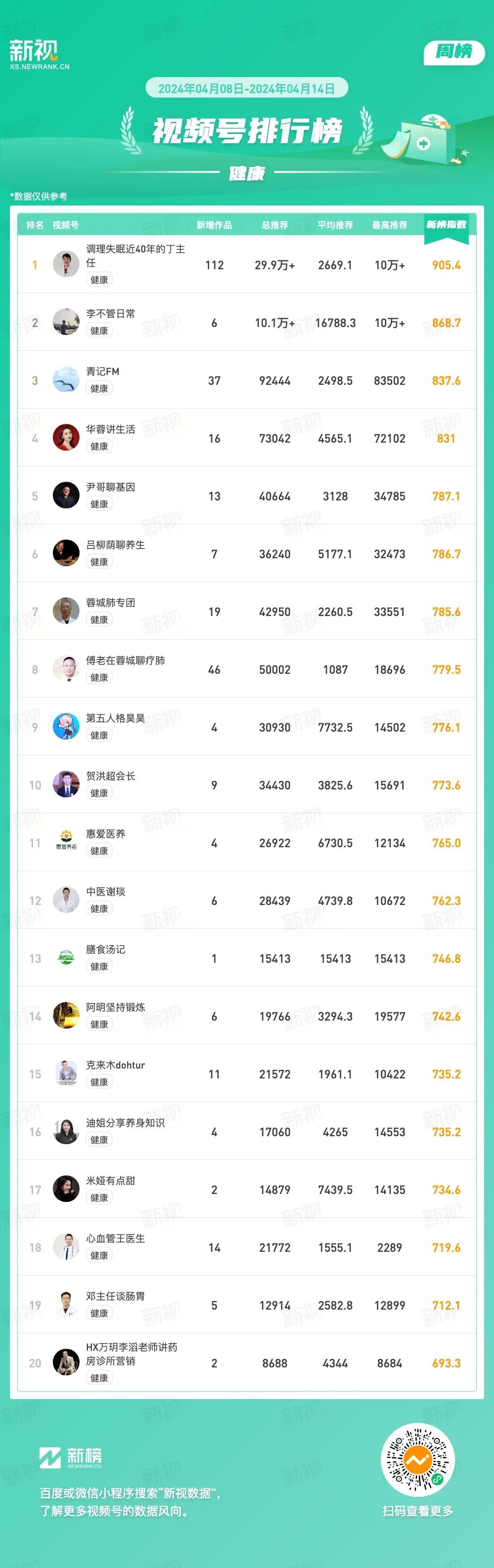Open 克来木dohtur account name link

(116, 1065)
